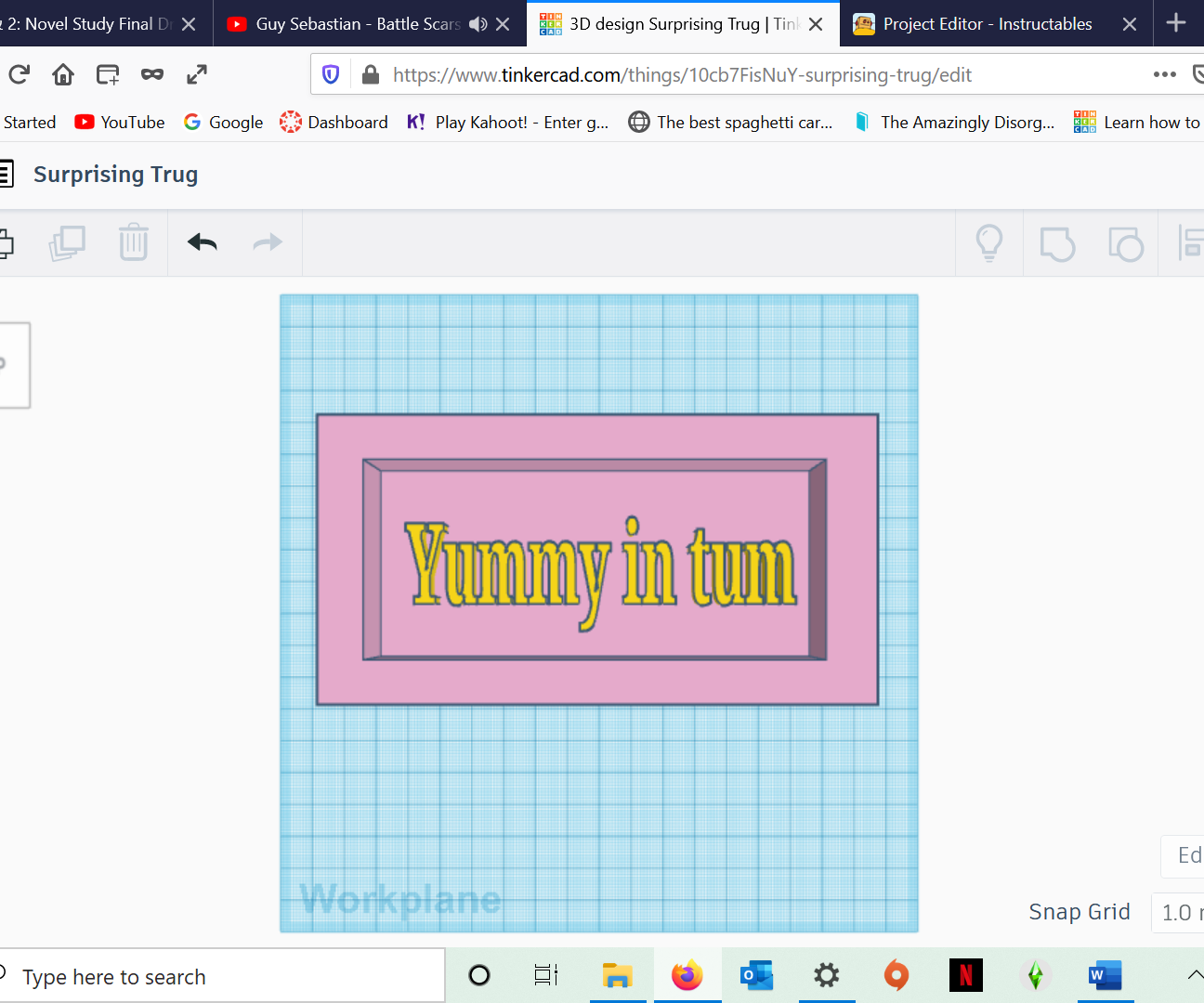Open Netflix from the taskbar
Viewport: 1204px width, 1003px height.
[966, 975]
